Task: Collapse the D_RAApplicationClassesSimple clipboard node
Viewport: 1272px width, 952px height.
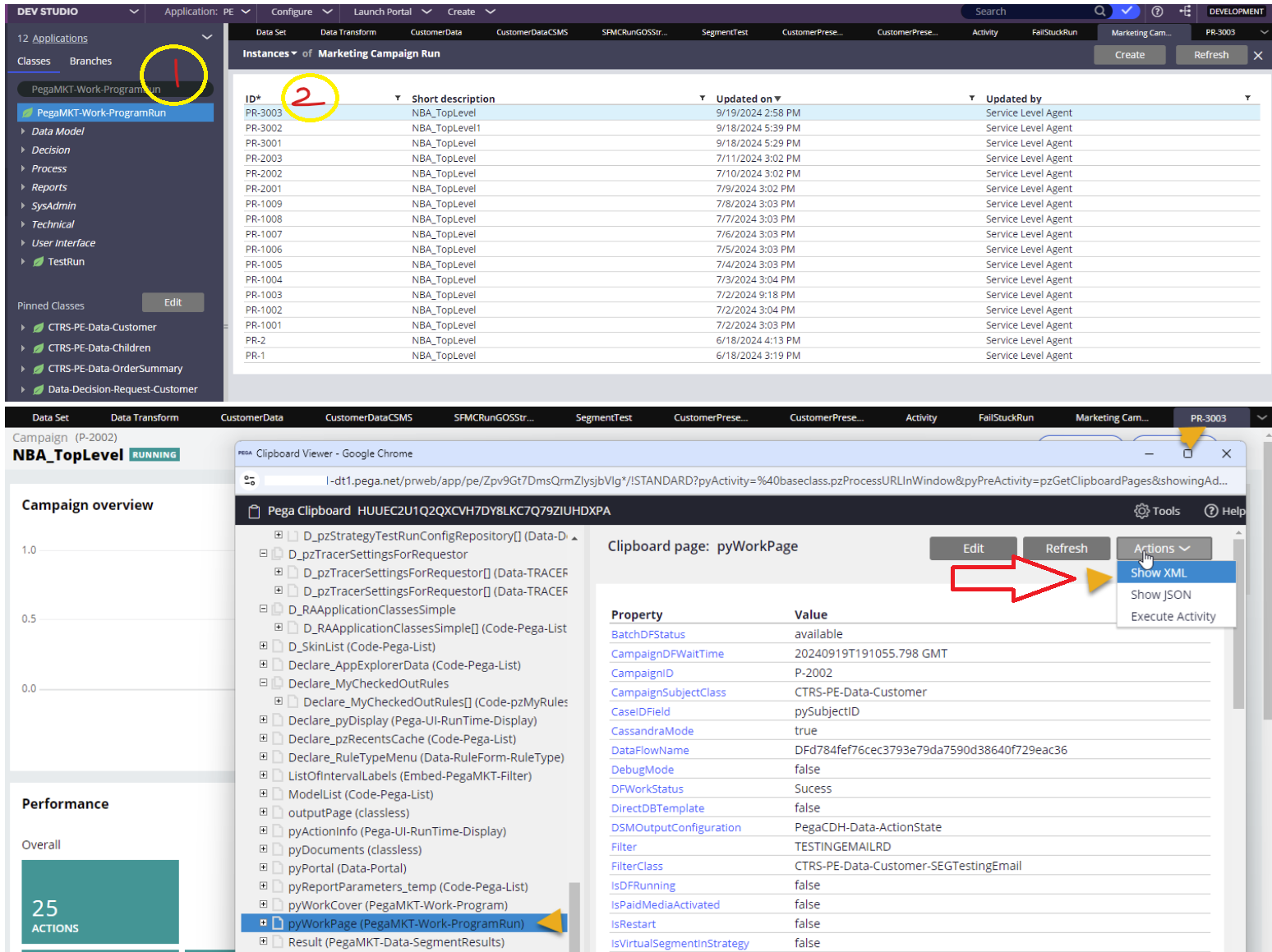Action: pos(263,609)
